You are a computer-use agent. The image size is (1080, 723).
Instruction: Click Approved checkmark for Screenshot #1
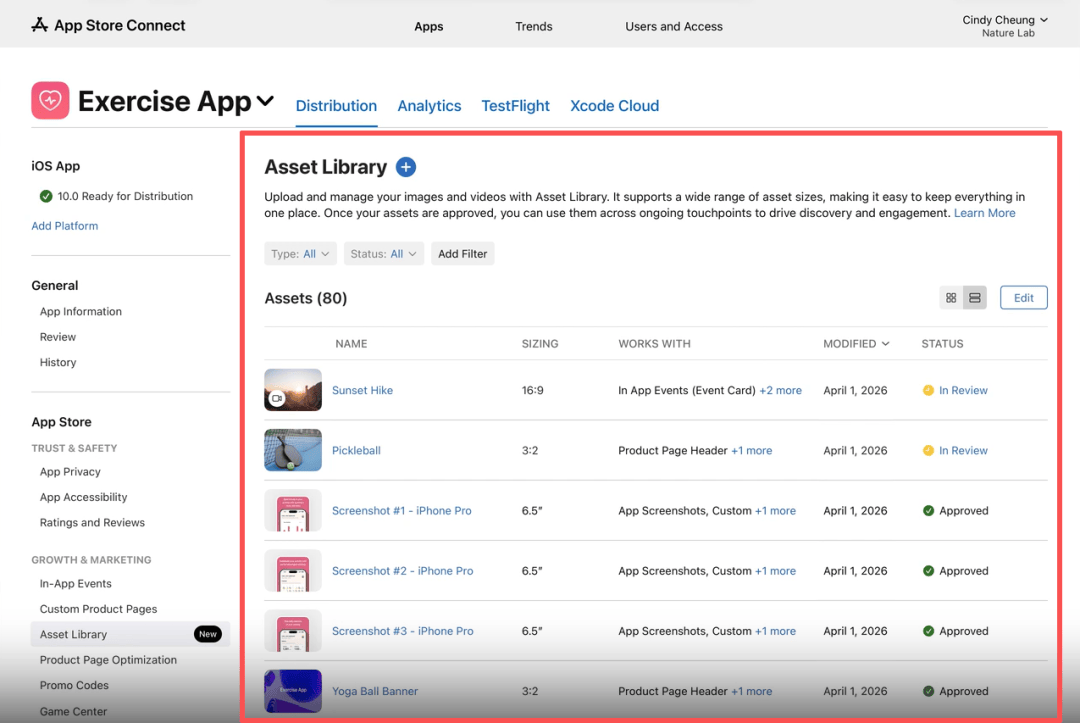[x=928, y=511]
